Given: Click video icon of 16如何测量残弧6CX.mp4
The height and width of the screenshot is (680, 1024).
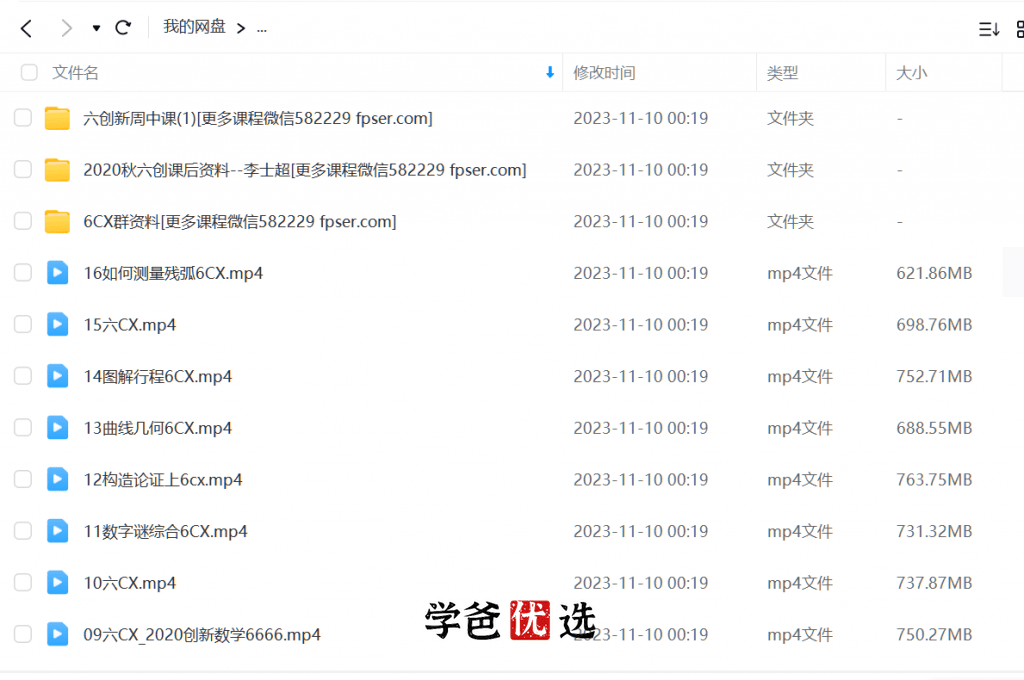Looking at the screenshot, I should 57,272.
